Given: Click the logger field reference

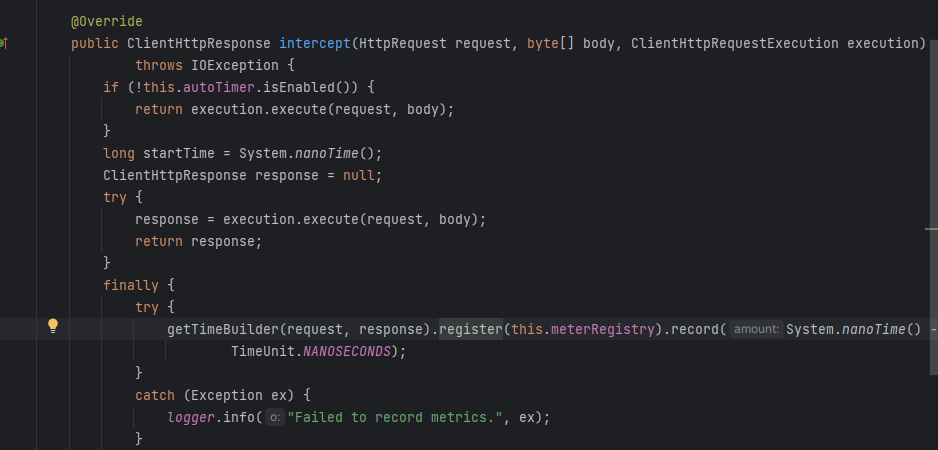Looking at the screenshot, I should pos(191,417).
